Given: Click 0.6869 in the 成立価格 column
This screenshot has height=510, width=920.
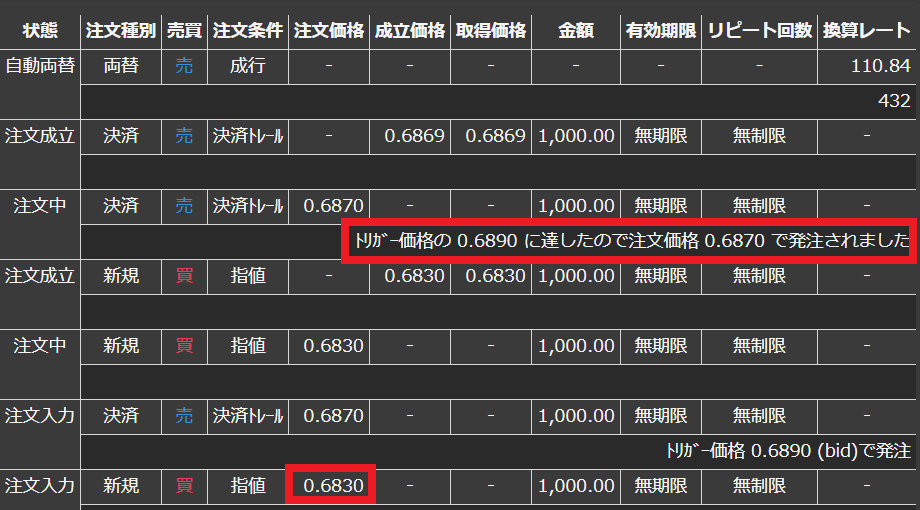Looking at the screenshot, I should (x=414, y=136).
